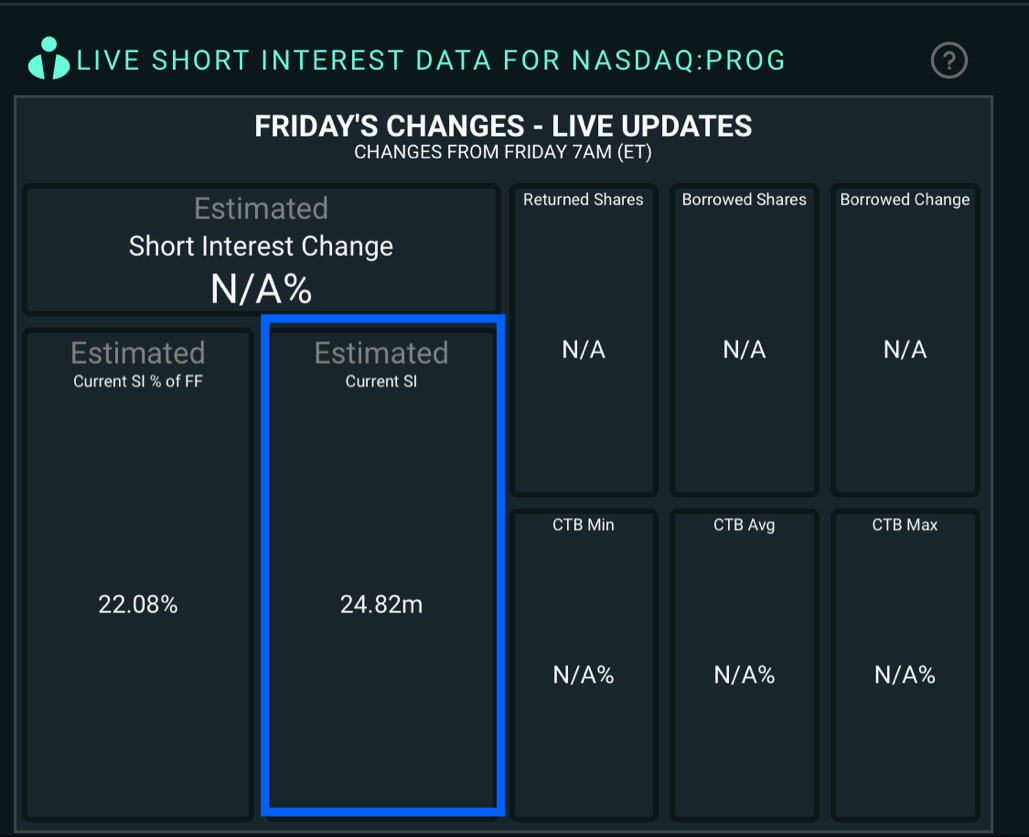Screen dimensions: 1029x837
Task: Click the 24.82m value
Action: [x=381, y=604]
